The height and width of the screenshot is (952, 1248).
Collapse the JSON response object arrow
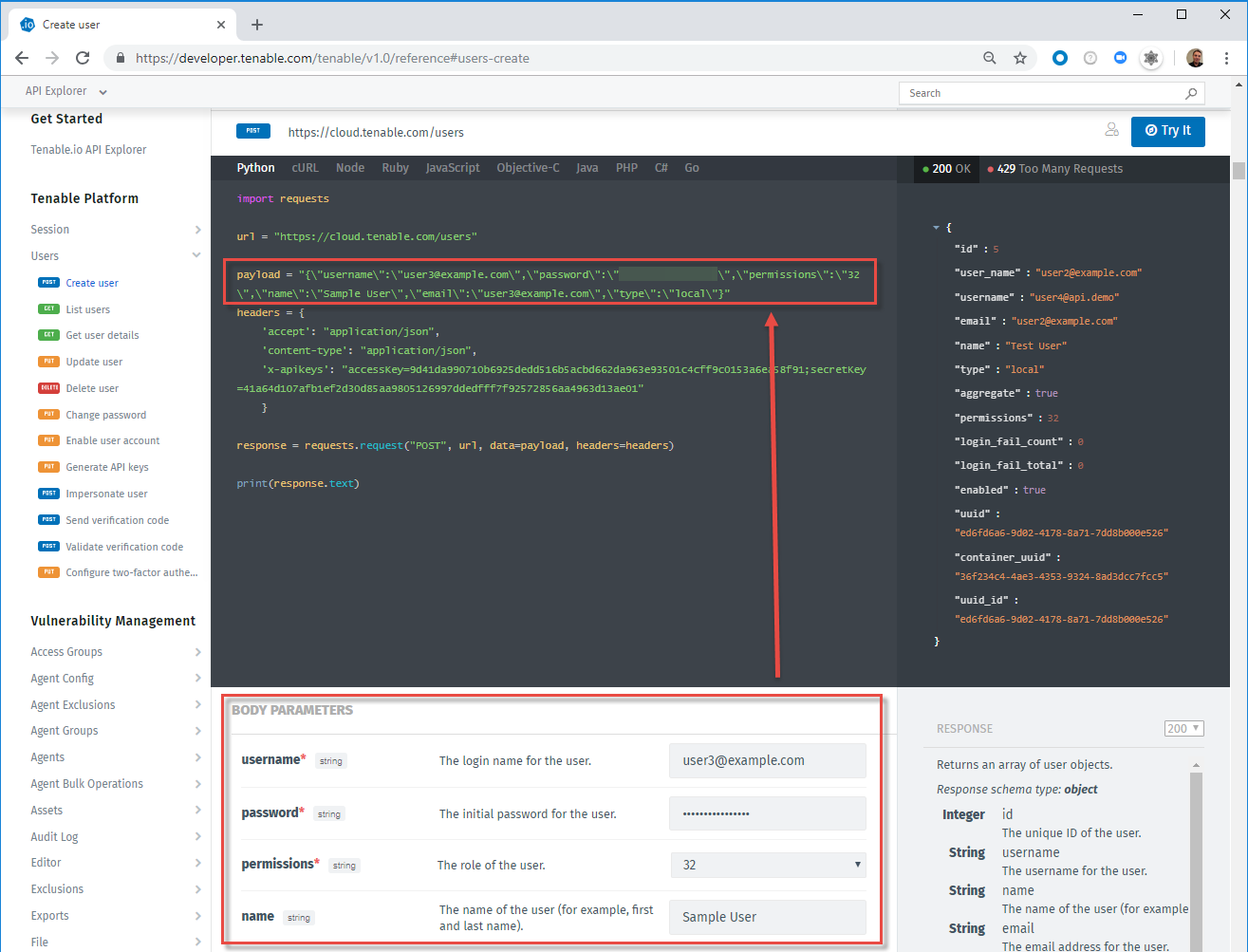coord(936,228)
